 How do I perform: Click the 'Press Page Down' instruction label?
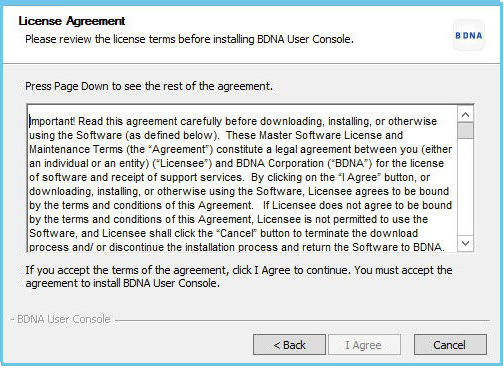point(149,86)
